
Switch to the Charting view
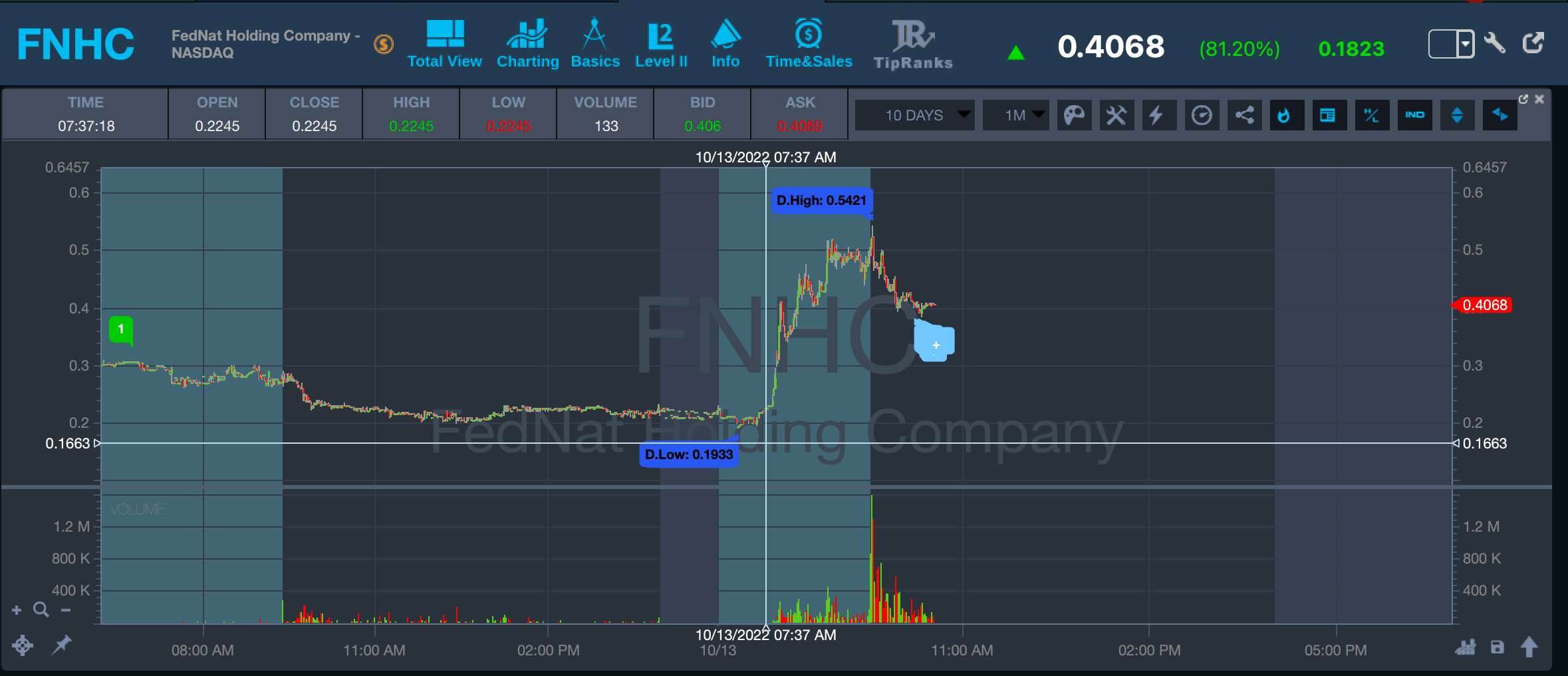(x=527, y=44)
